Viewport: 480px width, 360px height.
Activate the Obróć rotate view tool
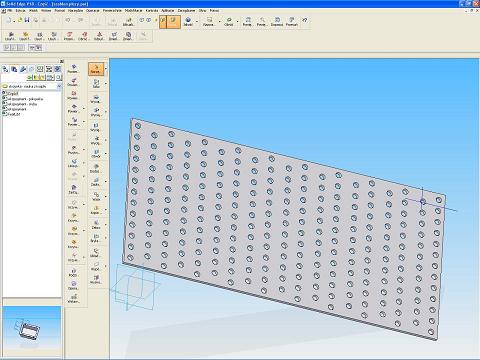pos(229,22)
